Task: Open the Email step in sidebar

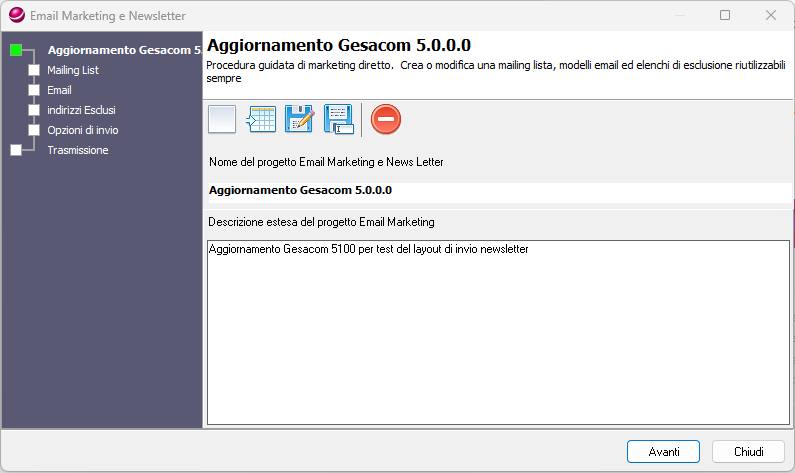Action: point(59,90)
